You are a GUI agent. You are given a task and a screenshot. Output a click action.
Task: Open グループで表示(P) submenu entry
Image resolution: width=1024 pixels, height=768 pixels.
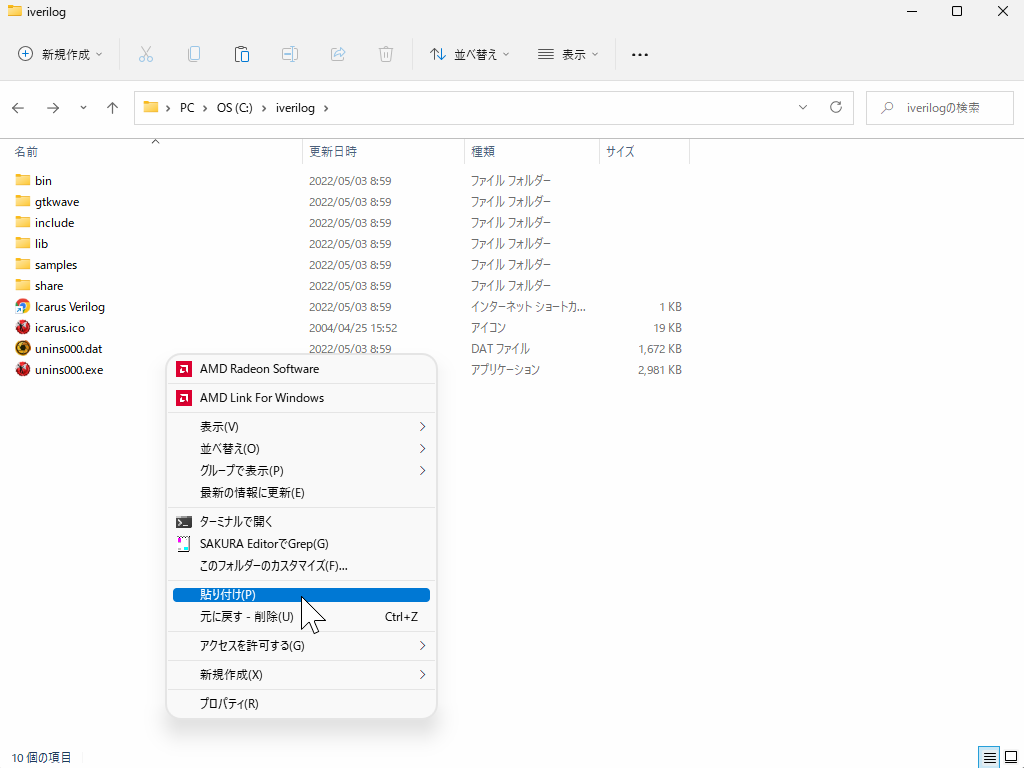point(301,470)
